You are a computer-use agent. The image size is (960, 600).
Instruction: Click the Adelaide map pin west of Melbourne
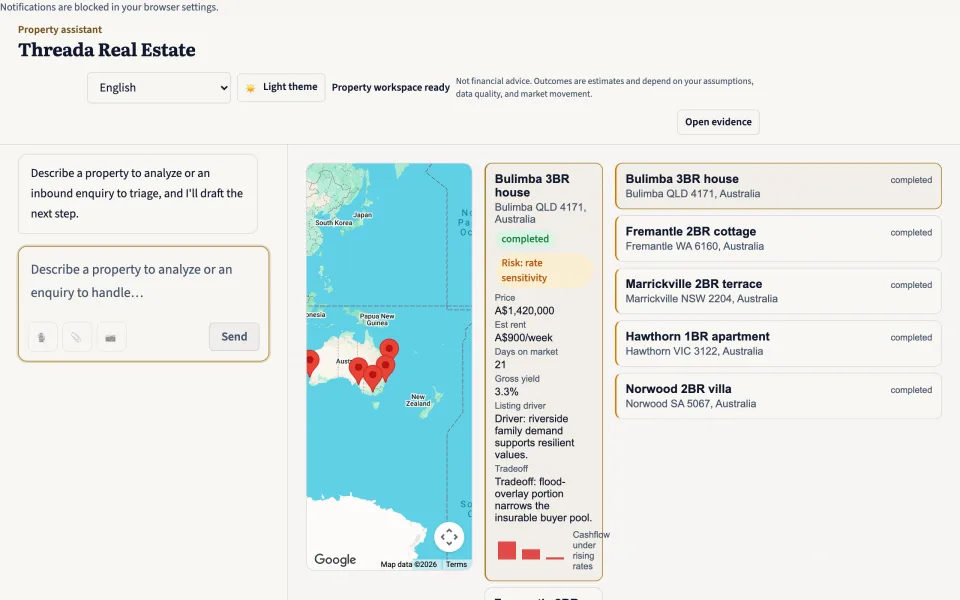pos(358,371)
